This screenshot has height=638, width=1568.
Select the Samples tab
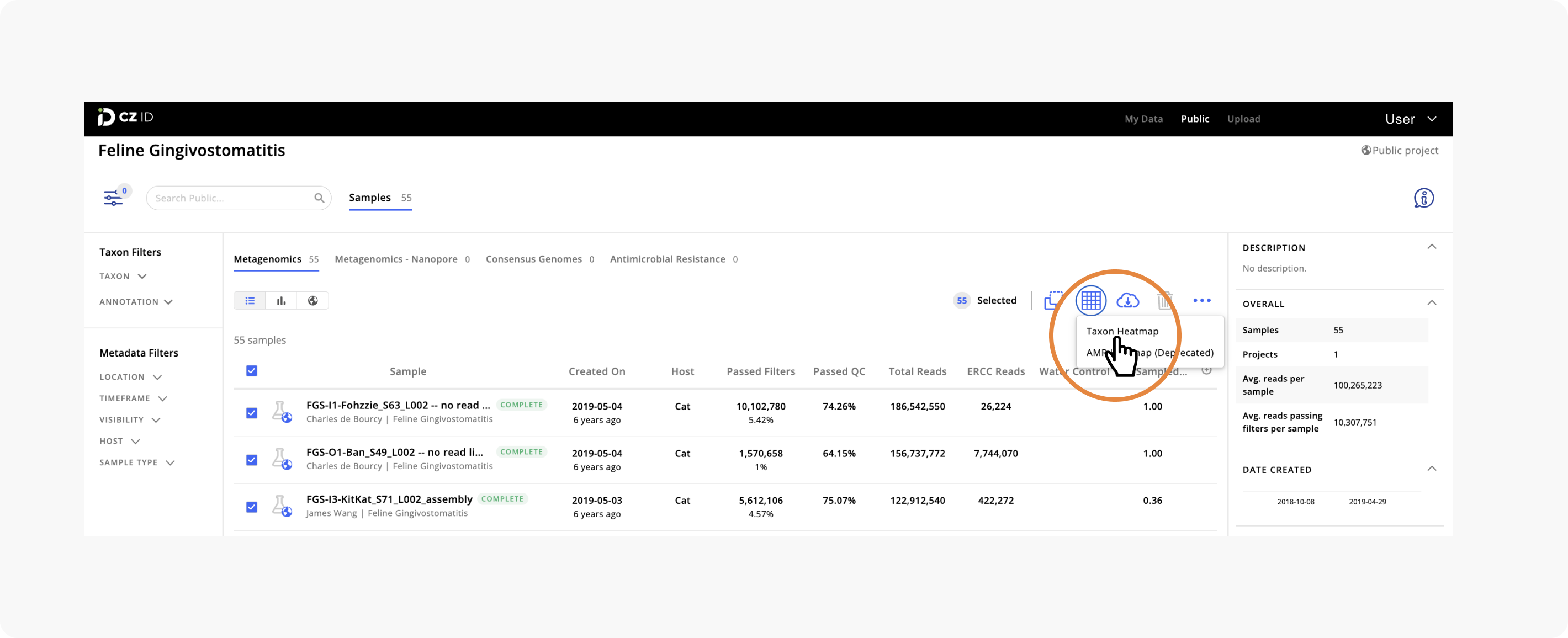click(380, 198)
